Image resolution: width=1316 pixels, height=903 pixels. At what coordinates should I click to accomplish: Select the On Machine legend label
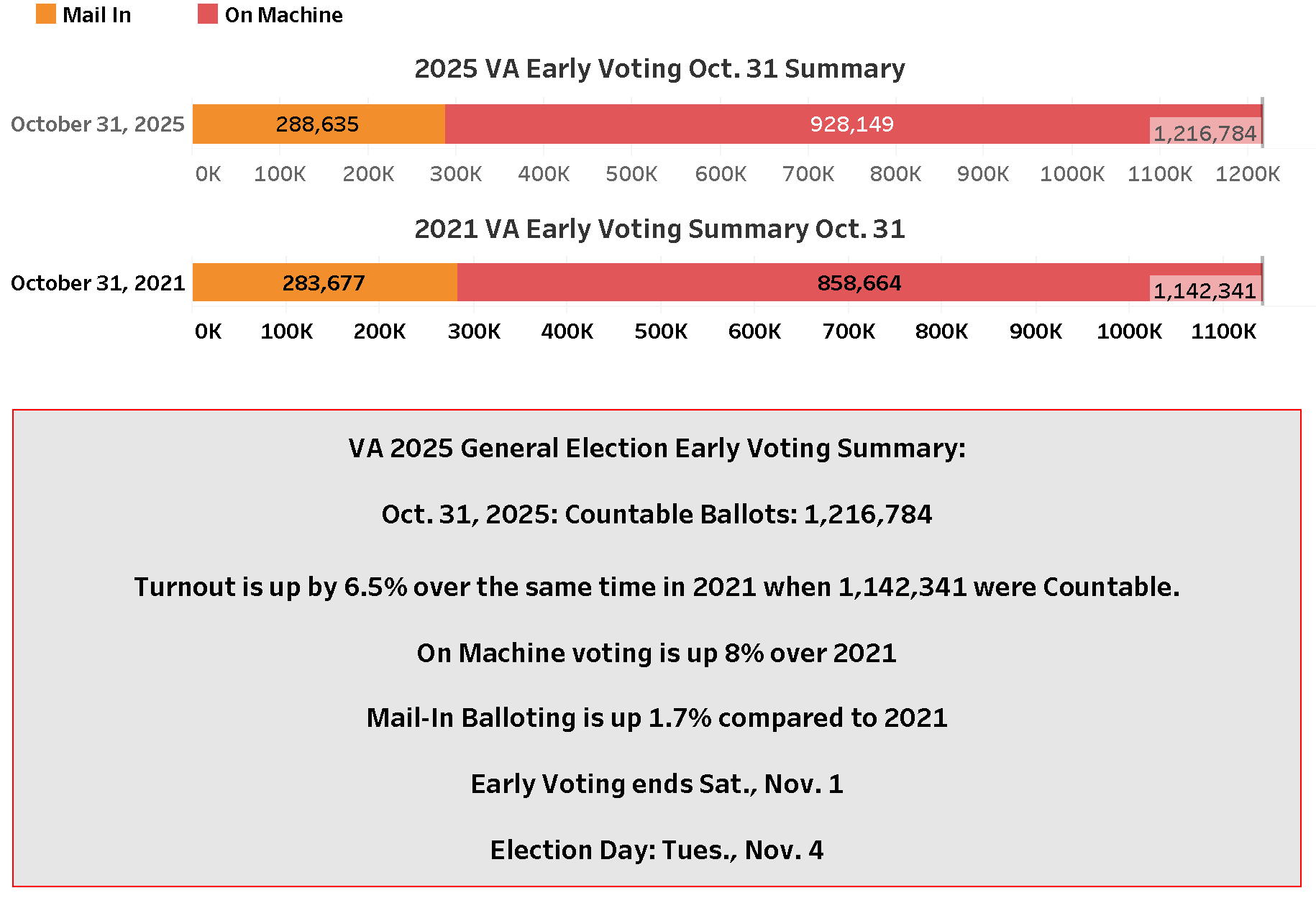[283, 15]
